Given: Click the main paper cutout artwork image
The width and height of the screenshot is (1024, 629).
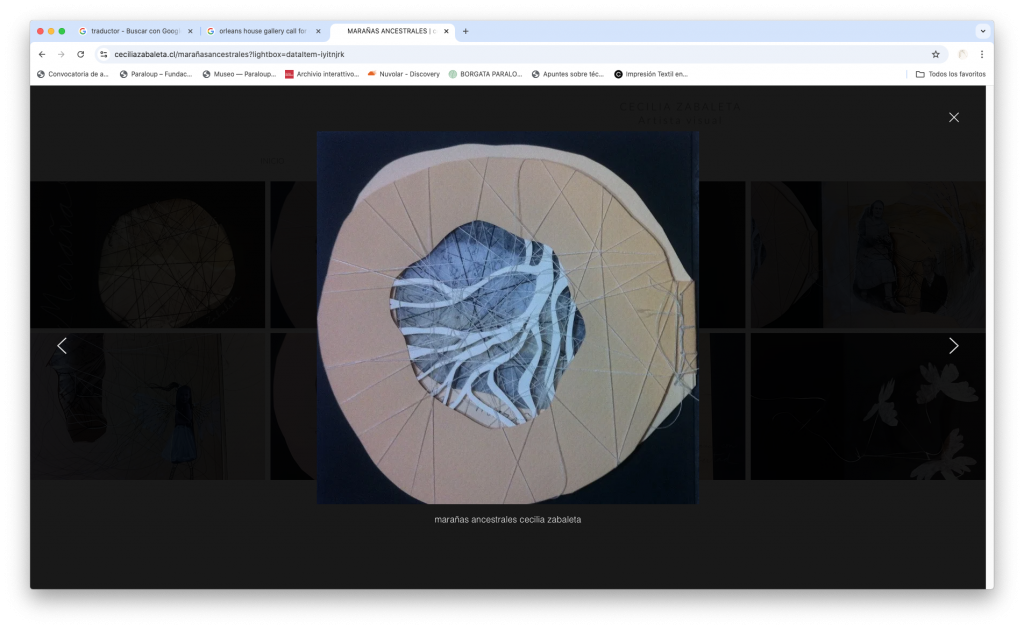Looking at the screenshot, I should [507, 317].
